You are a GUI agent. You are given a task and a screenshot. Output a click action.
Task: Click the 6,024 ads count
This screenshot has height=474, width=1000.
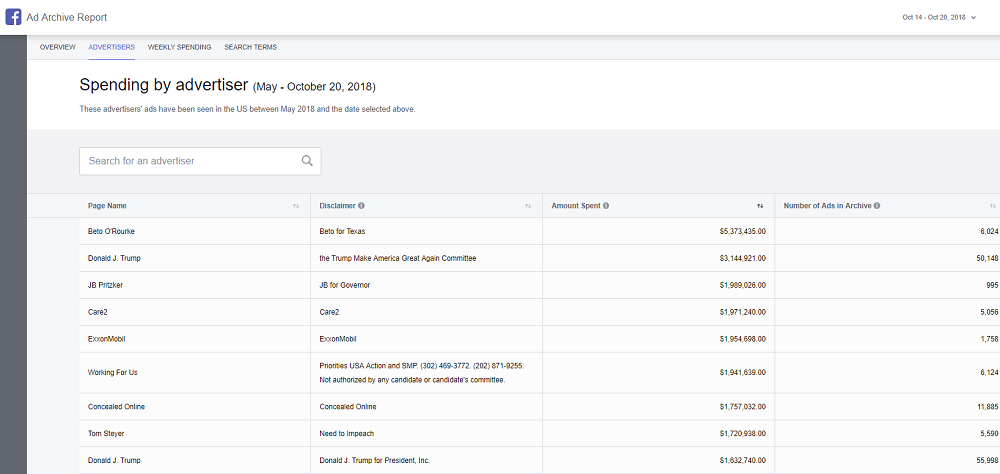point(990,232)
